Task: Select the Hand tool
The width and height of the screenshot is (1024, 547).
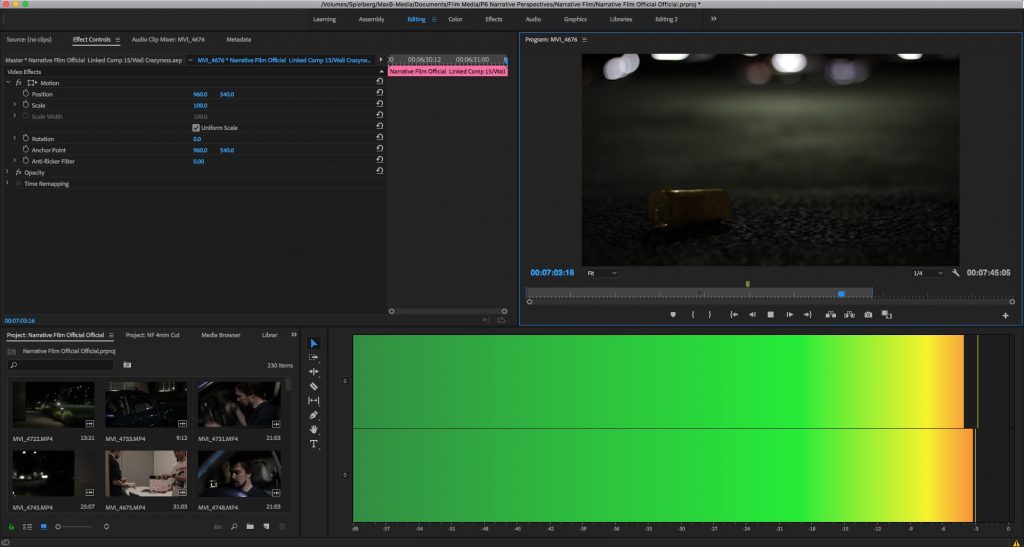Action: point(314,429)
